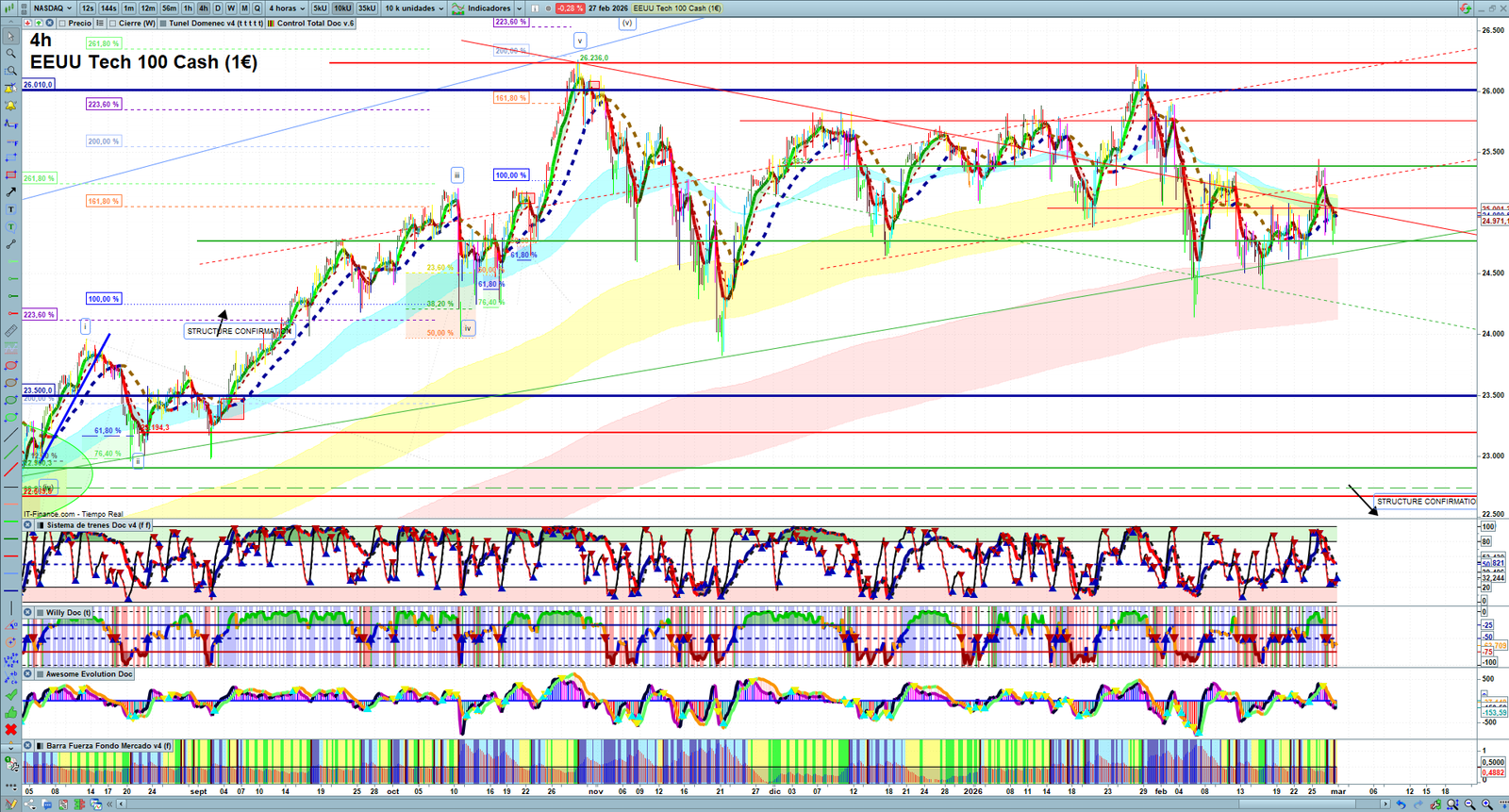Activate the zoom-area selection tool
Image resolution: width=1509 pixels, height=812 pixels.
pyautogui.click(x=10, y=71)
